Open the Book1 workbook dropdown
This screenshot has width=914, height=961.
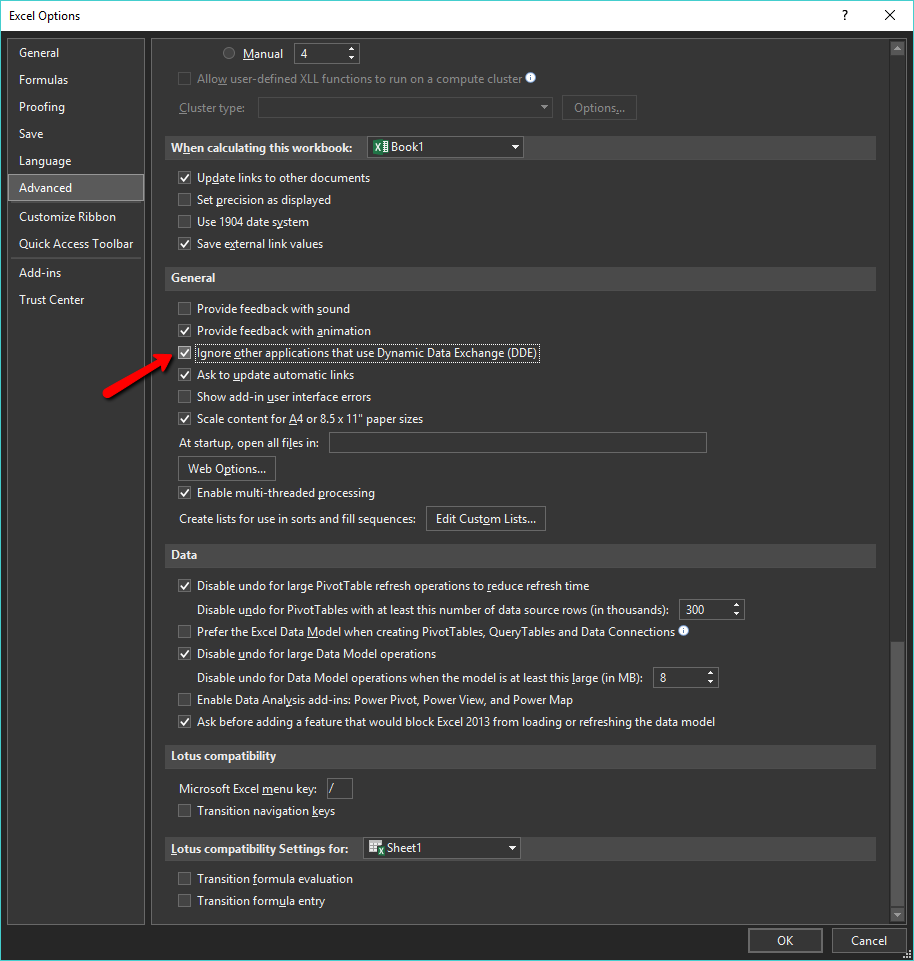click(x=445, y=147)
